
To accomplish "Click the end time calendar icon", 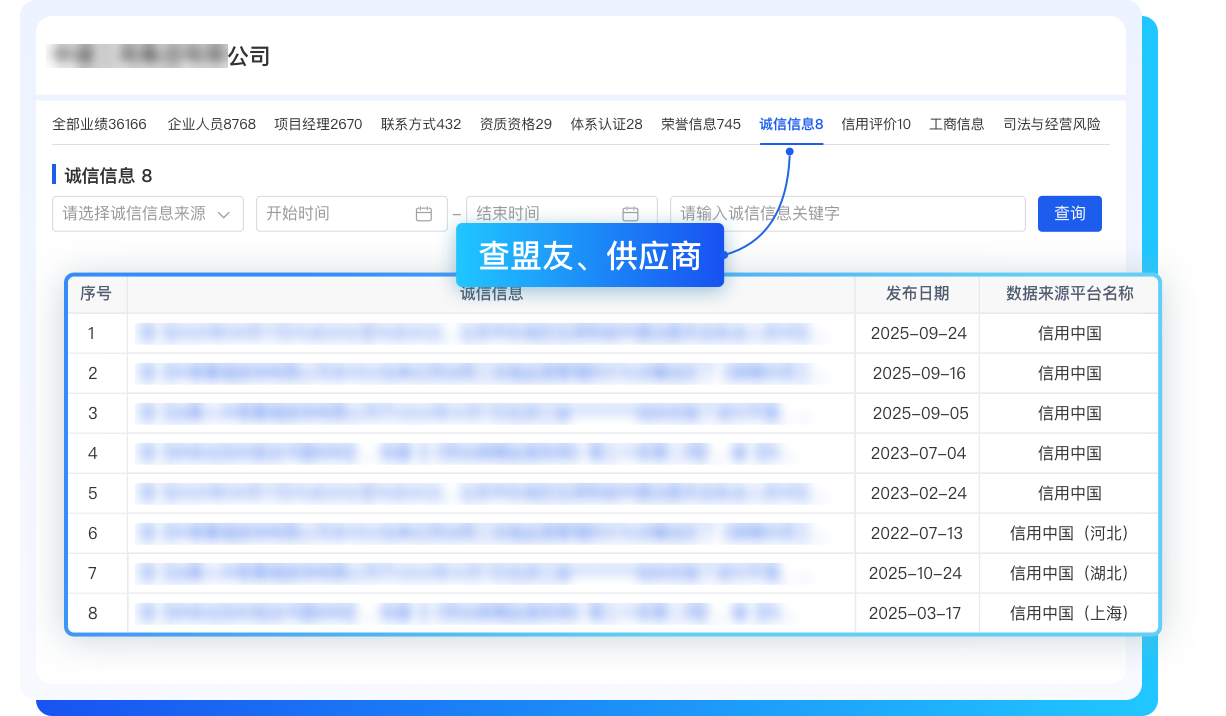I will pos(630,214).
